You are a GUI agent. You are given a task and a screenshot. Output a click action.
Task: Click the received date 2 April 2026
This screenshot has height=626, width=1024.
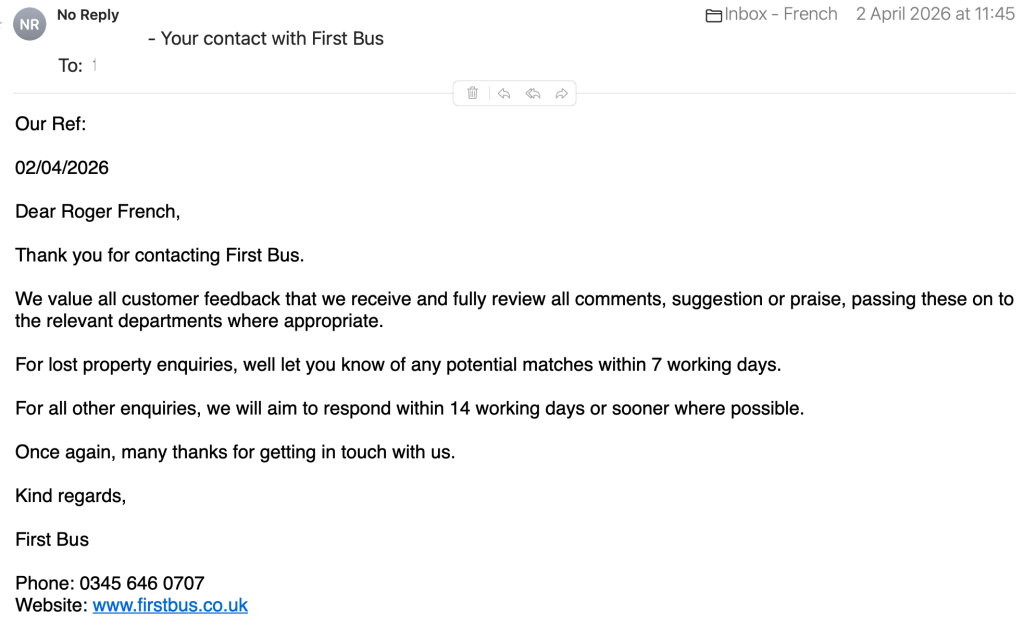point(935,15)
